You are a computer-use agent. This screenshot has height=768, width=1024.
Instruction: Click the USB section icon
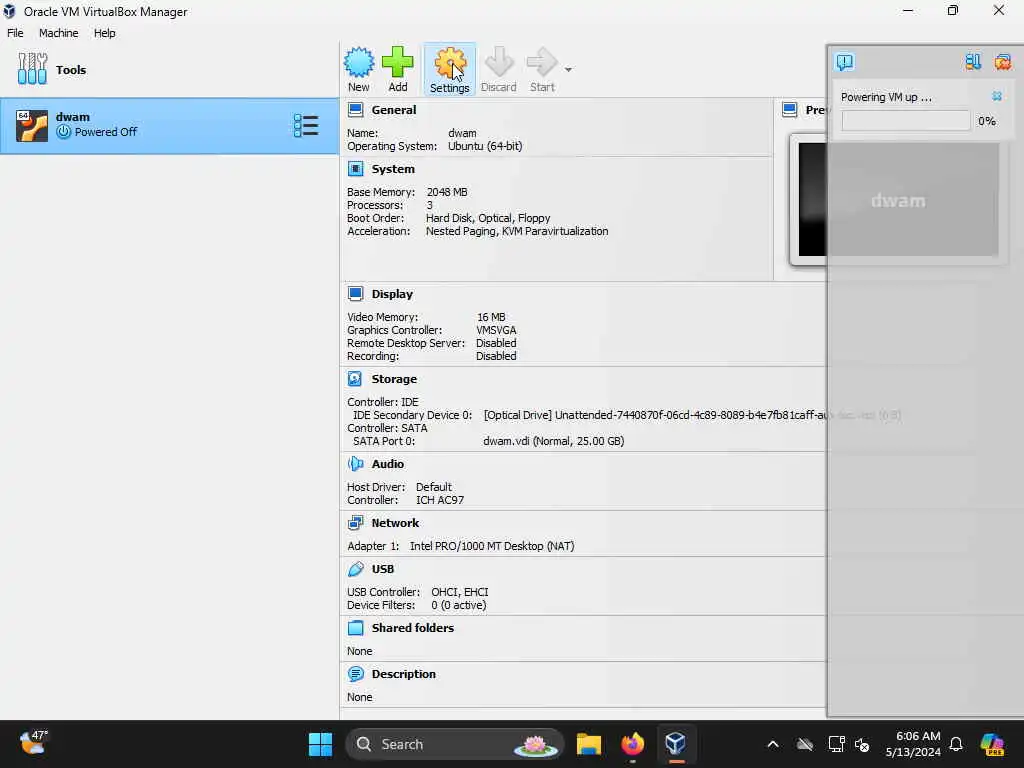click(x=355, y=569)
